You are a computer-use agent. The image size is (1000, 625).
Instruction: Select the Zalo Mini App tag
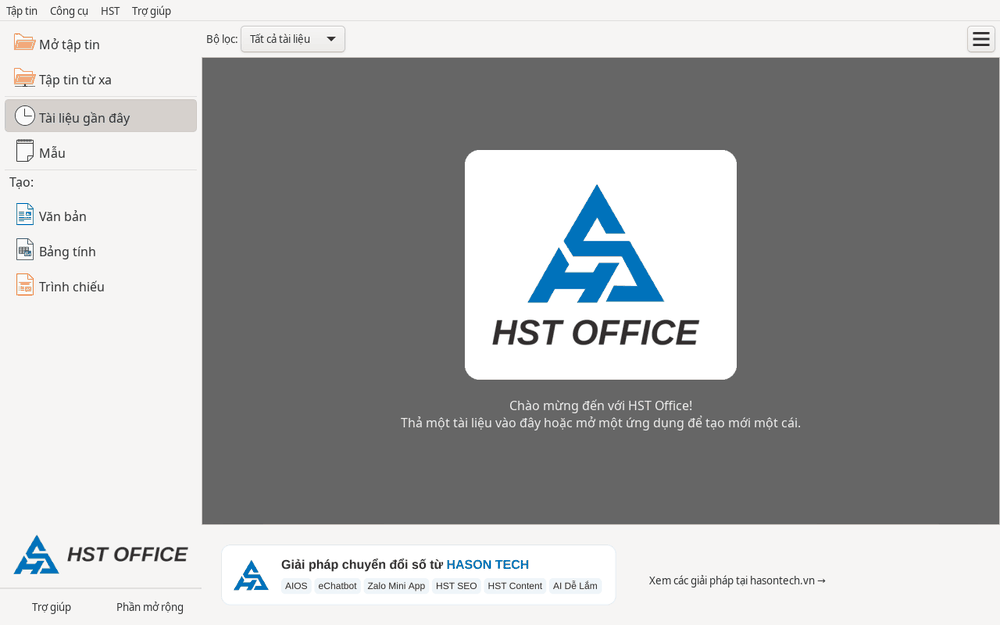click(396, 585)
